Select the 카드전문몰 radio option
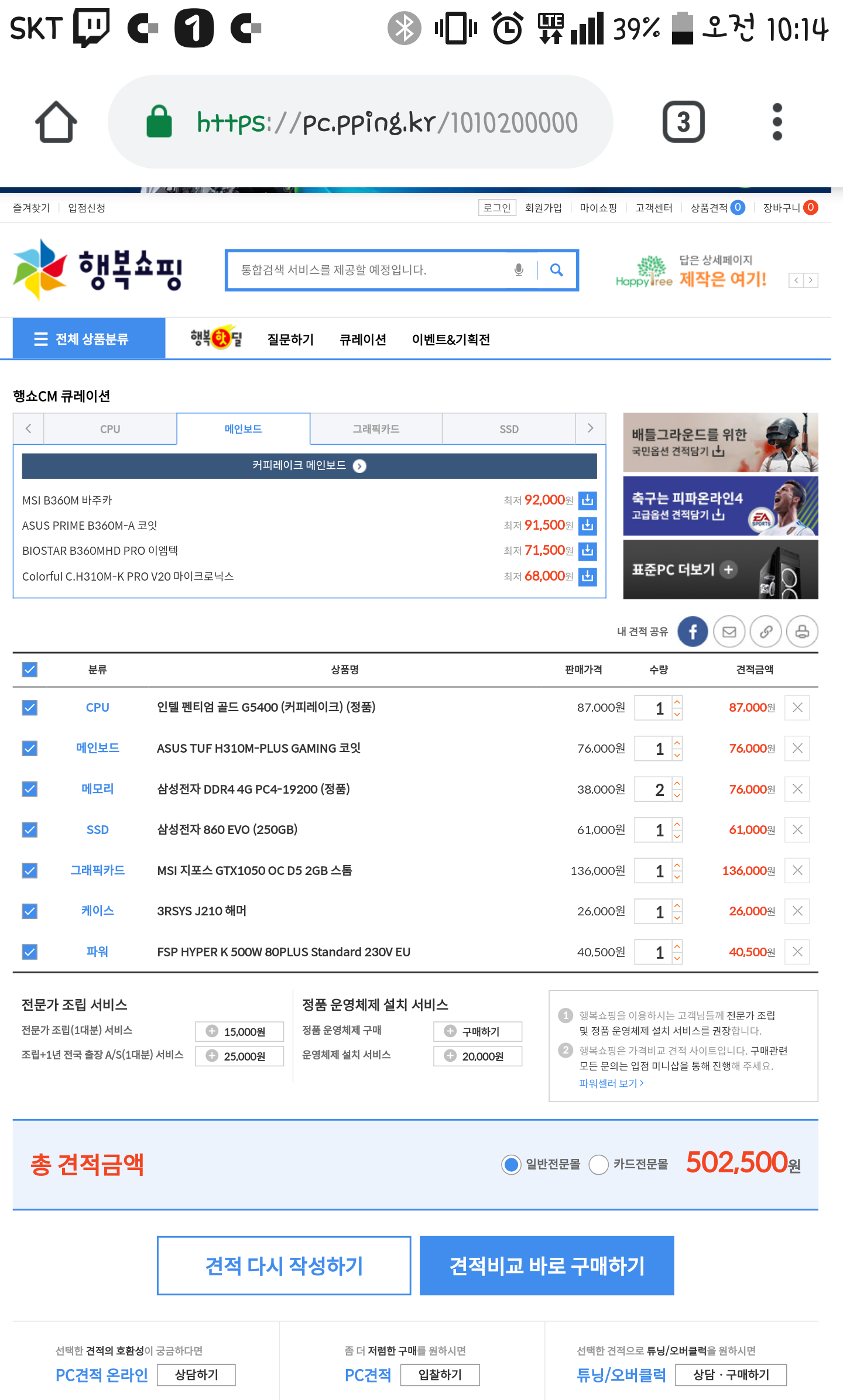This screenshot has width=843, height=1400. [x=598, y=1165]
